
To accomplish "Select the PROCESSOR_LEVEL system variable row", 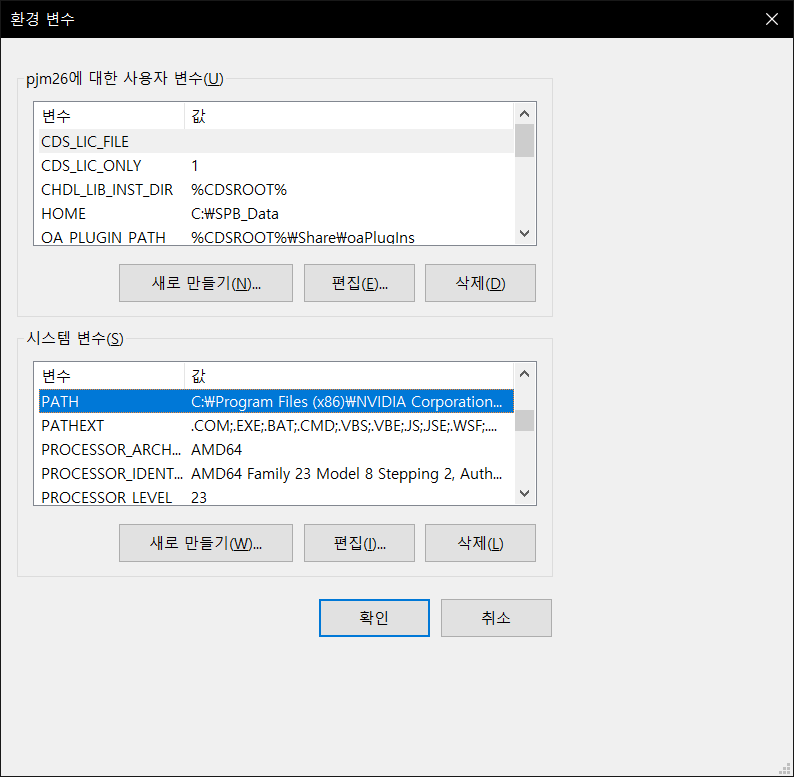I will click(x=276, y=496).
